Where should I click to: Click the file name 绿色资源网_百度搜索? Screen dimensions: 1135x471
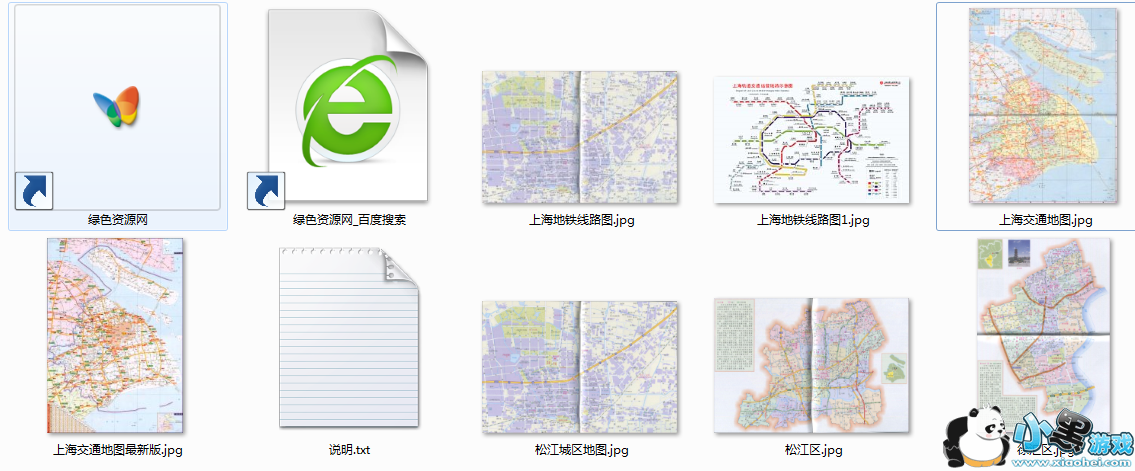coord(349,220)
